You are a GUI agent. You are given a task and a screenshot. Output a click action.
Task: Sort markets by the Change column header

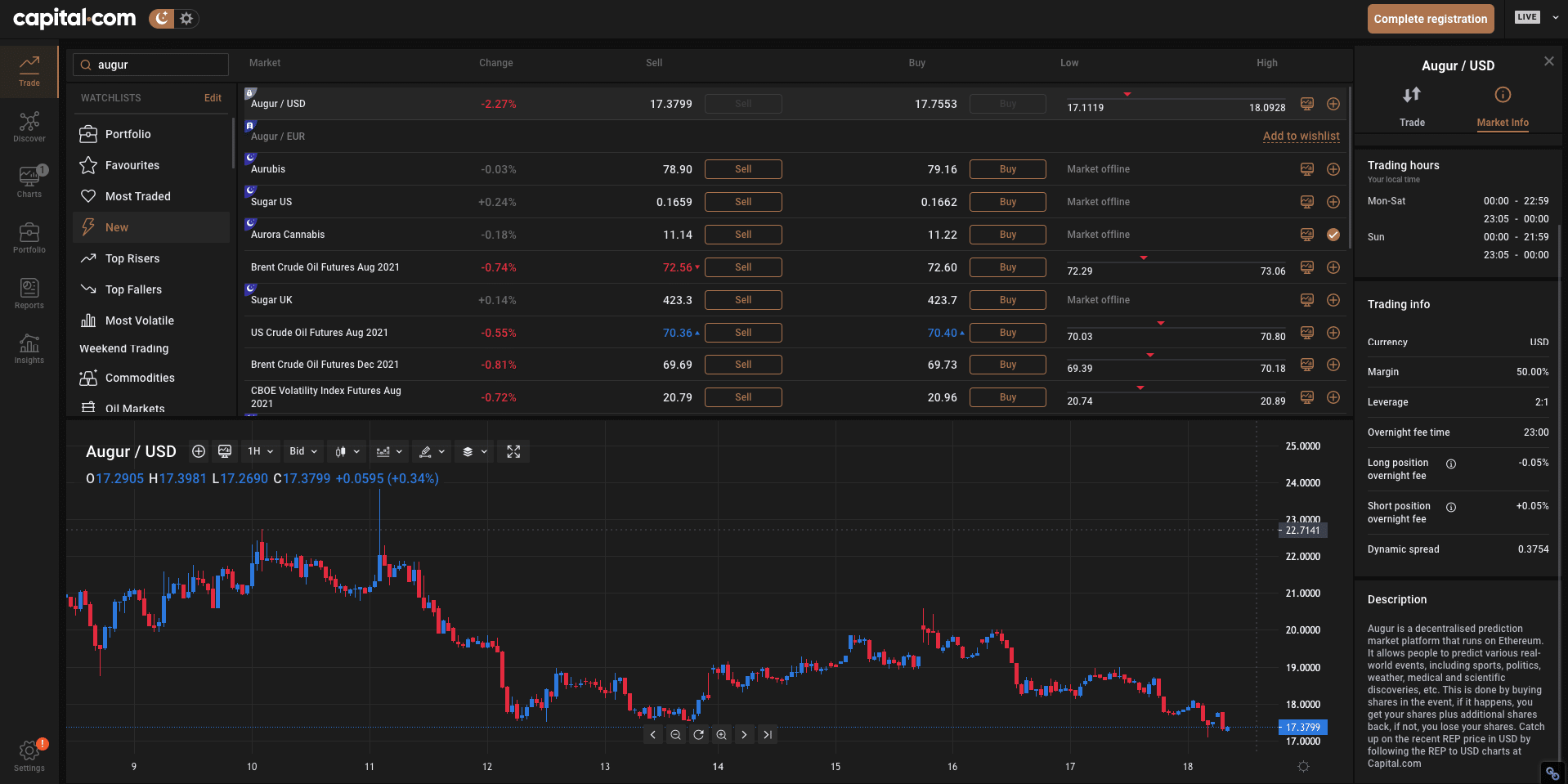495,63
